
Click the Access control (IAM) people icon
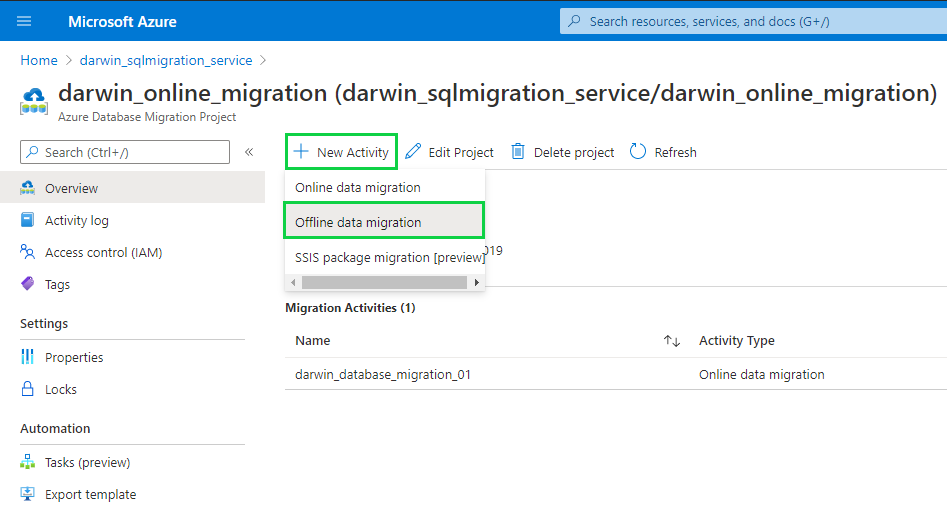[28, 252]
